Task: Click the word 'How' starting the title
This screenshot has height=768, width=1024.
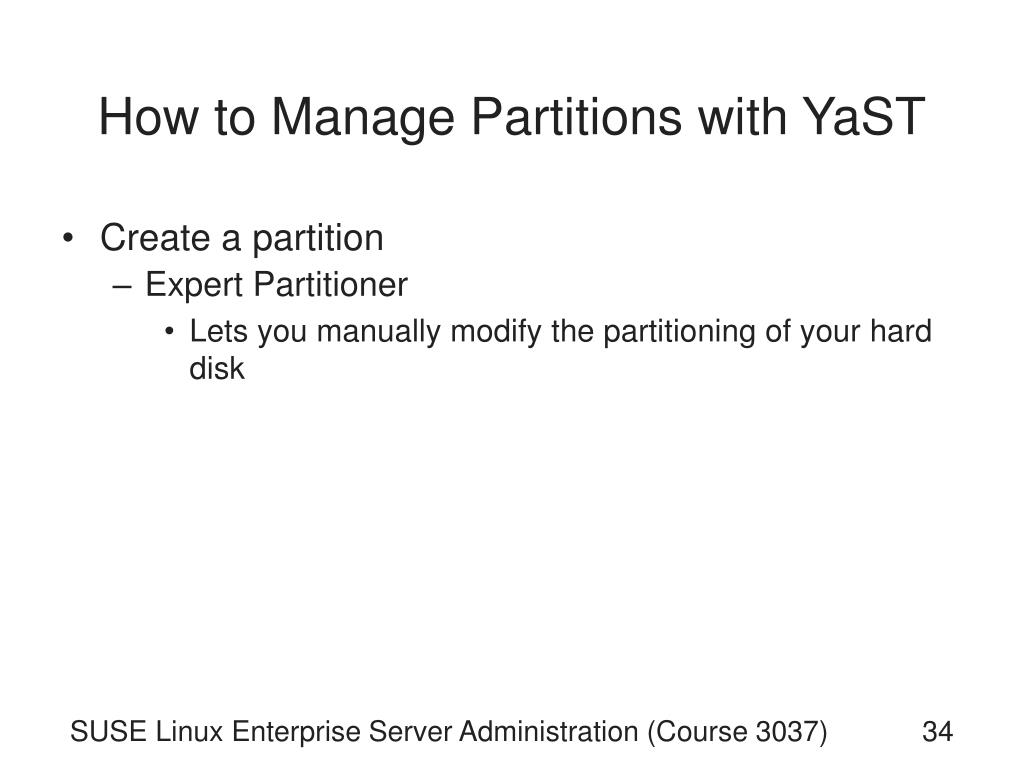Action: pos(148,116)
